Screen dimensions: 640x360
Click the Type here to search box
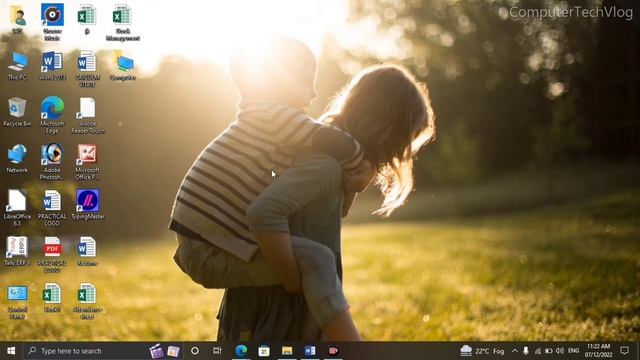point(103,351)
